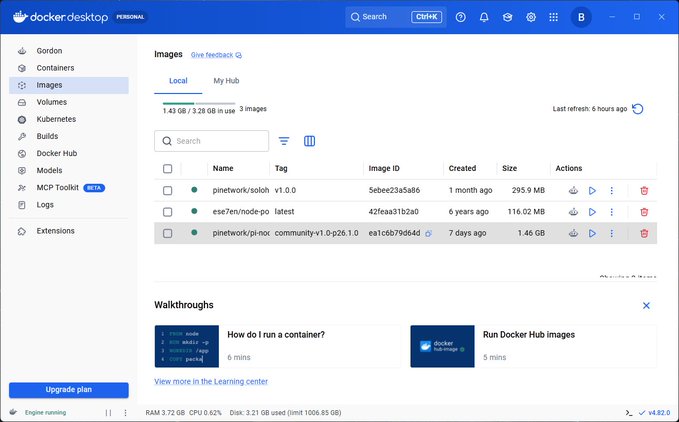Open the filter images icon
Image resolution: width=679 pixels, height=422 pixels.
point(284,141)
